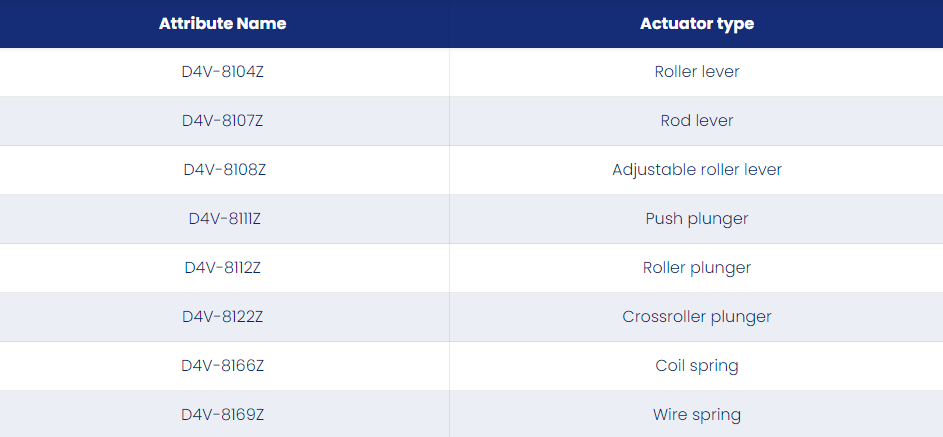The width and height of the screenshot is (943, 437).
Task: Click the Attribute Name column header
Action: tap(223, 23)
